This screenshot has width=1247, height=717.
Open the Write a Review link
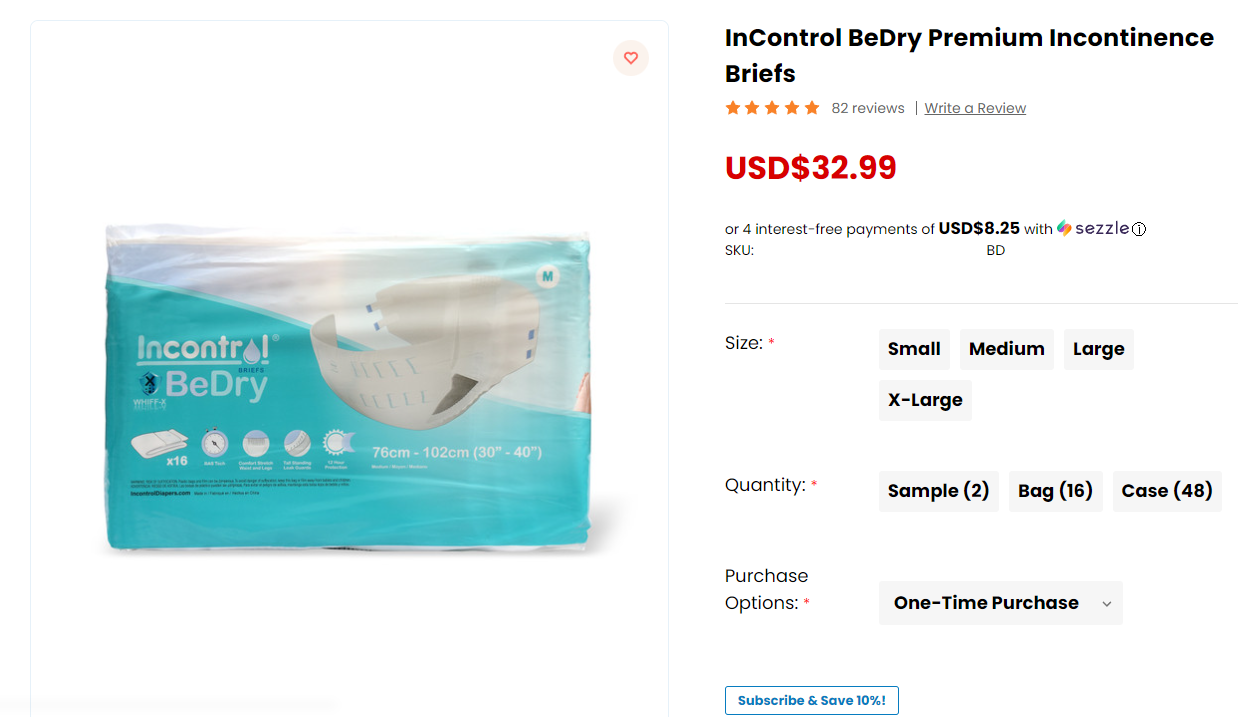tap(975, 108)
